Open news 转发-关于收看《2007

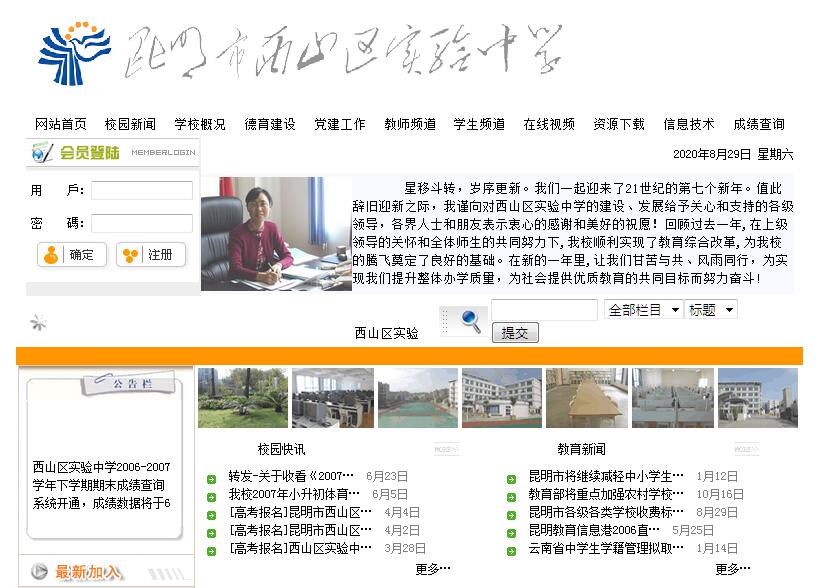coord(291,476)
